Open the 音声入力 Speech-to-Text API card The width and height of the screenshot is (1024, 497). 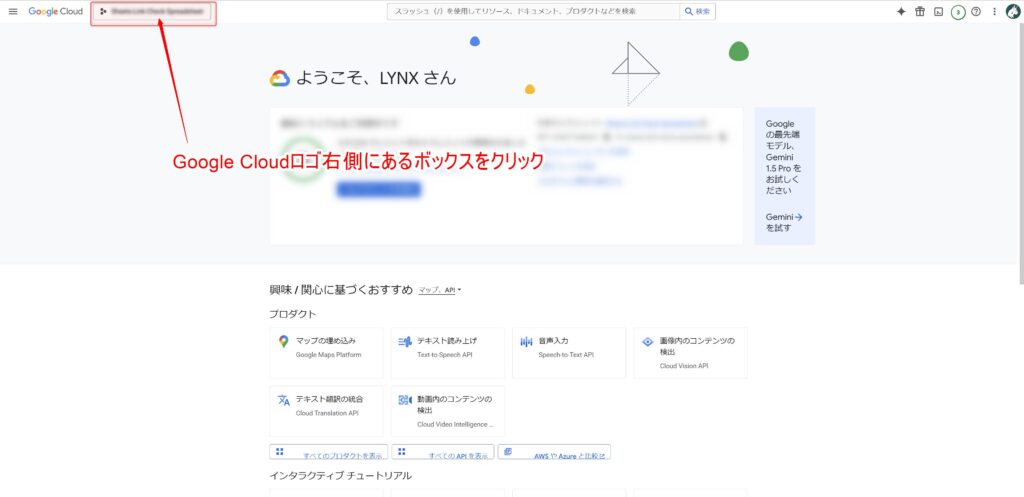click(568, 352)
